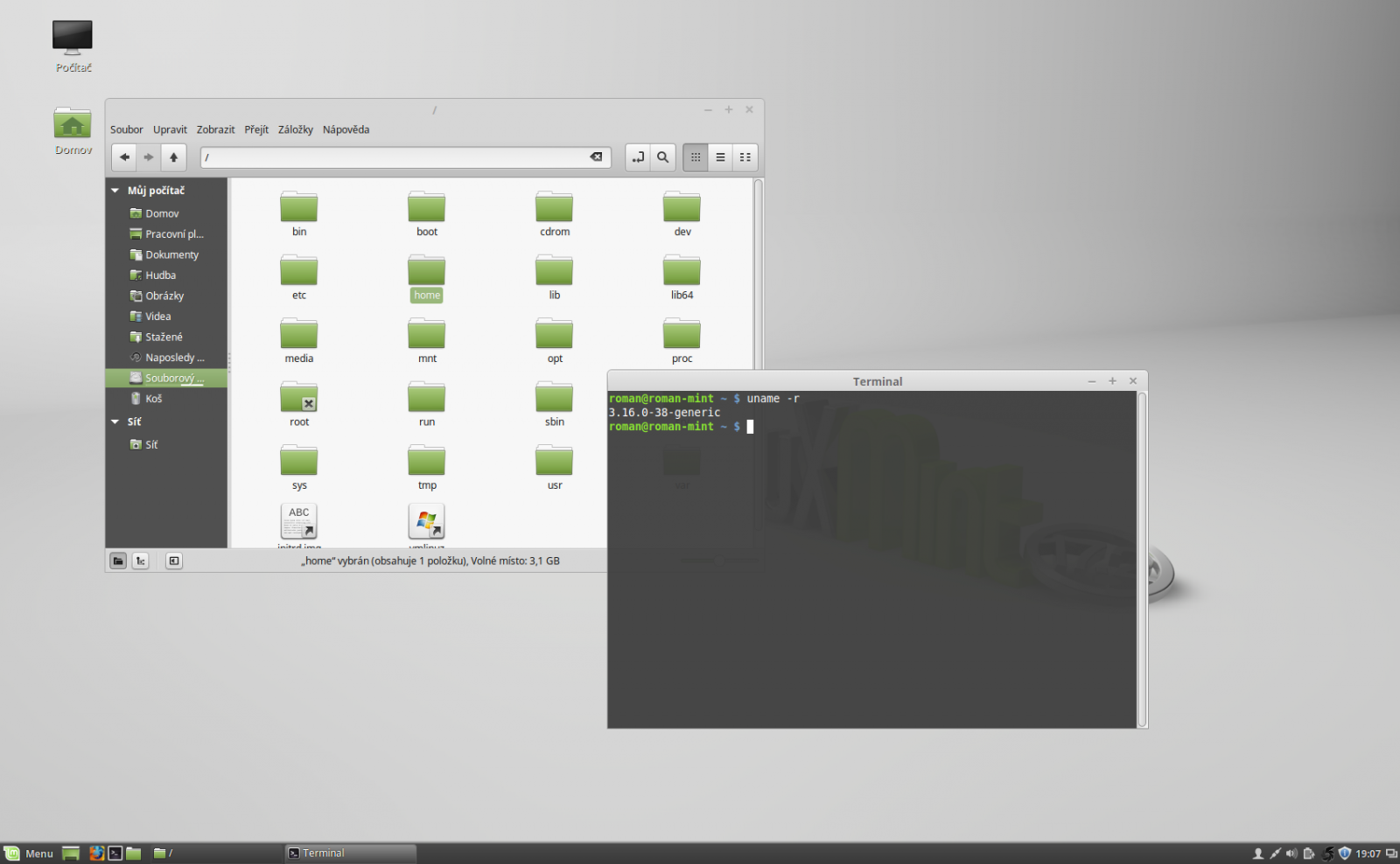Screen dimensions: 1400x864
Task: Toggle the location entry icon
Action: point(638,157)
